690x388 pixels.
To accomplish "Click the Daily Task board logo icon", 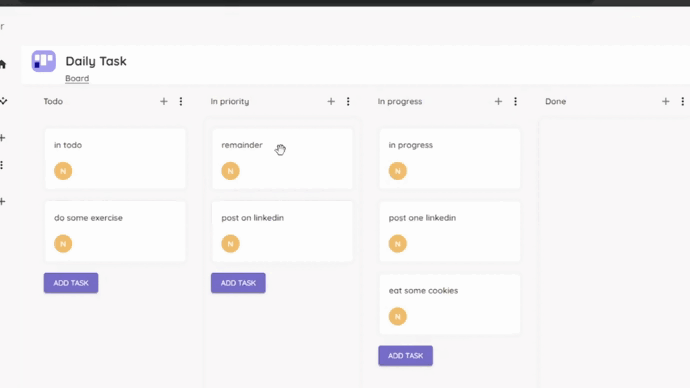I will click(44, 61).
